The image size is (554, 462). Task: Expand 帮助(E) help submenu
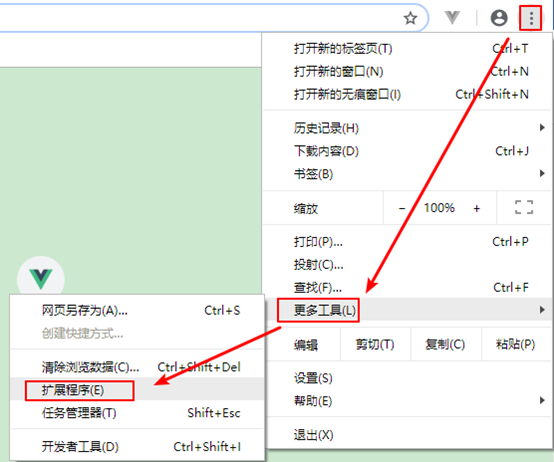(406, 401)
